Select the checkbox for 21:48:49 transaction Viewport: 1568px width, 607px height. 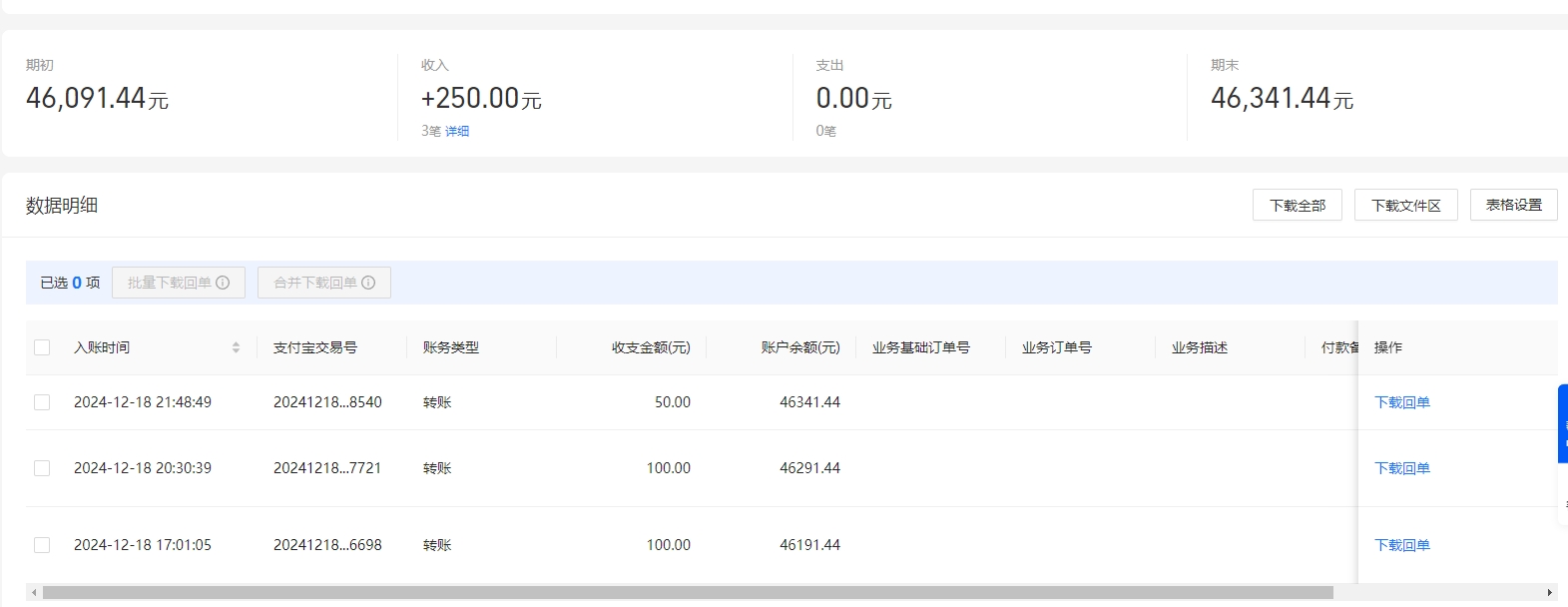coord(42,402)
